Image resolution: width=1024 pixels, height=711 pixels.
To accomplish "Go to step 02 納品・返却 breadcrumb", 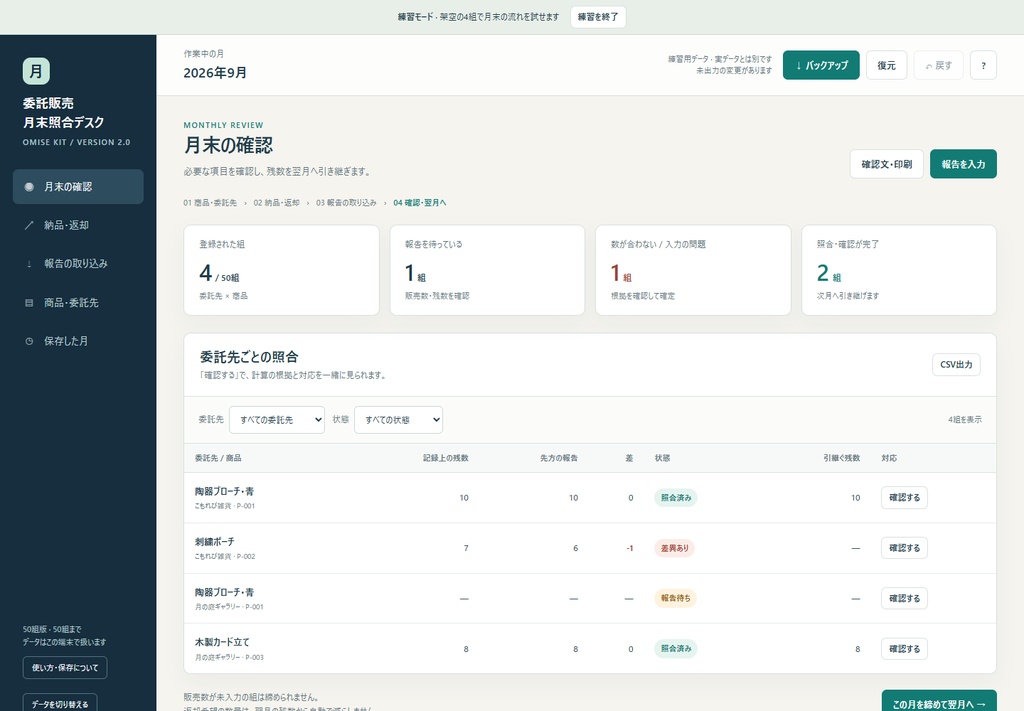I will coord(276,203).
